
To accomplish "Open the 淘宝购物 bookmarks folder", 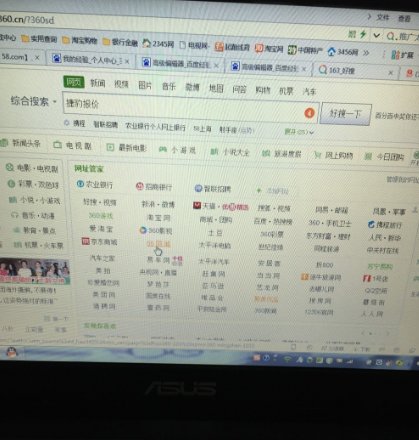I will coord(80,40).
